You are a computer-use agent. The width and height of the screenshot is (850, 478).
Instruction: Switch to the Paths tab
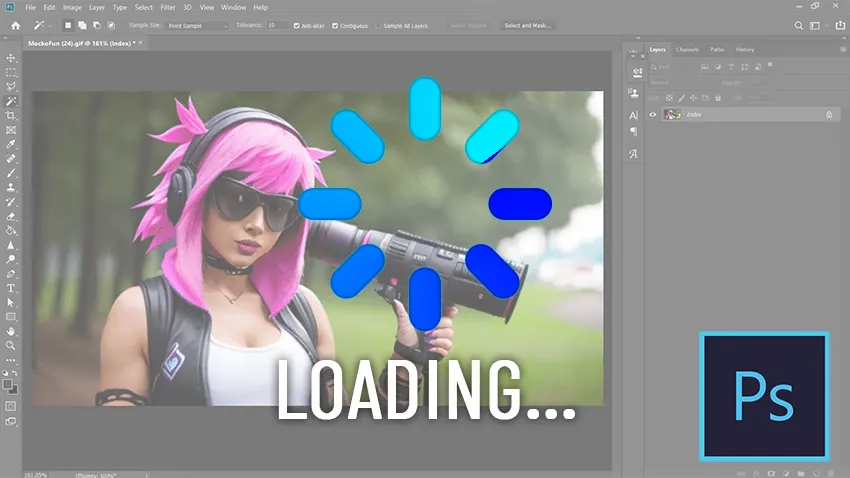tap(717, 49)
